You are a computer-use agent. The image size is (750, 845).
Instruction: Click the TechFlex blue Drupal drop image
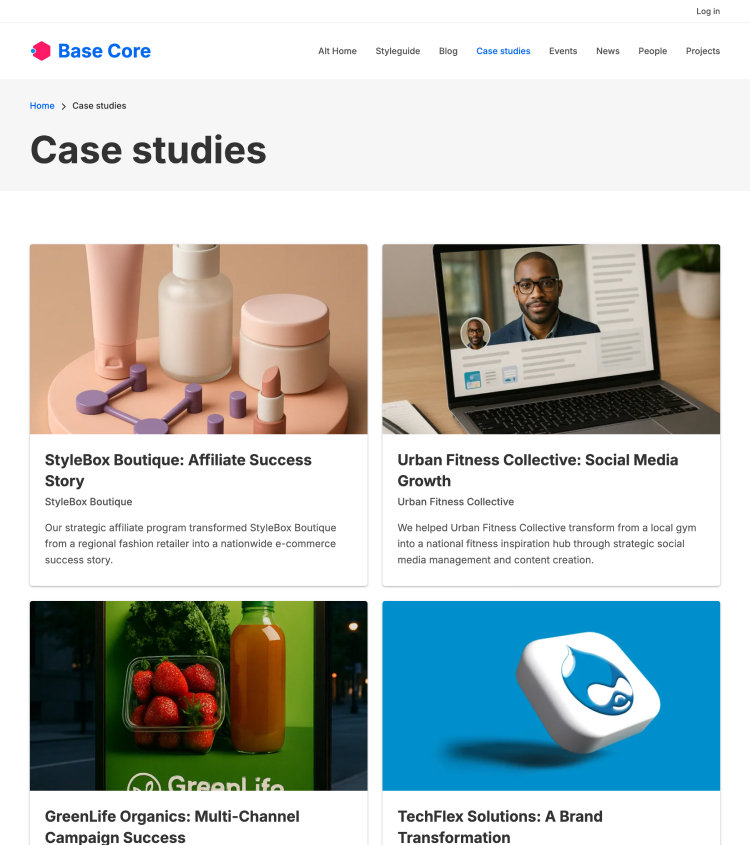551,696
